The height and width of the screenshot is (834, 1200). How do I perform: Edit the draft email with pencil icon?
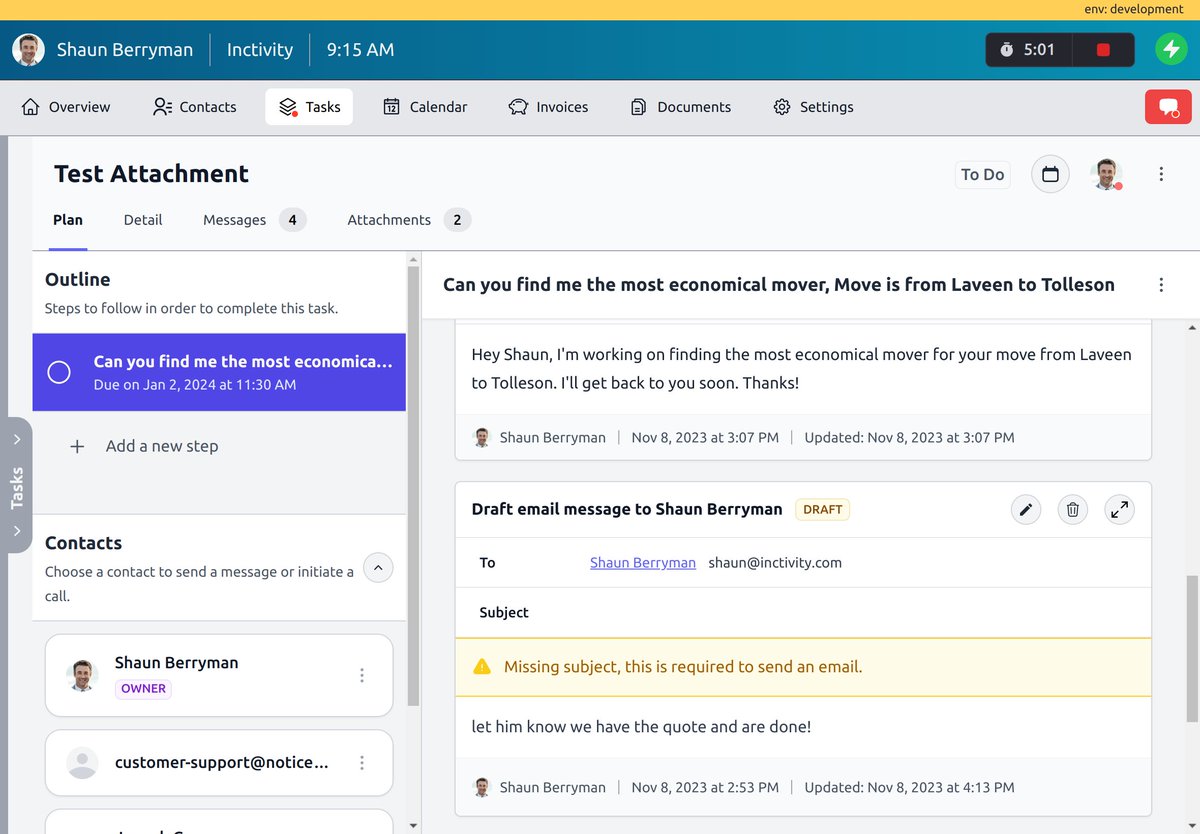[1025, 510]
